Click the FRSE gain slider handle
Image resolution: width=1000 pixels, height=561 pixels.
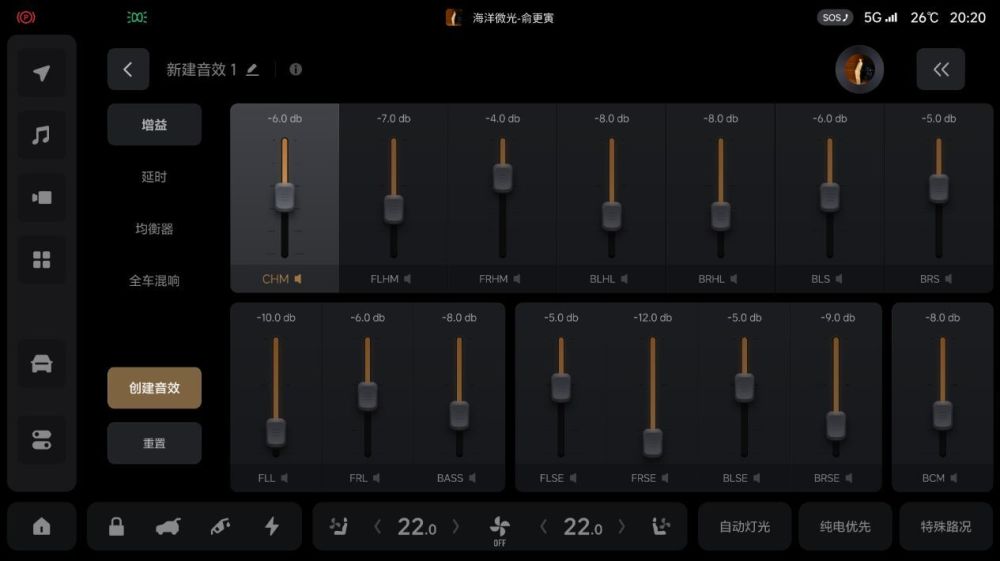[x=652, y=442]
